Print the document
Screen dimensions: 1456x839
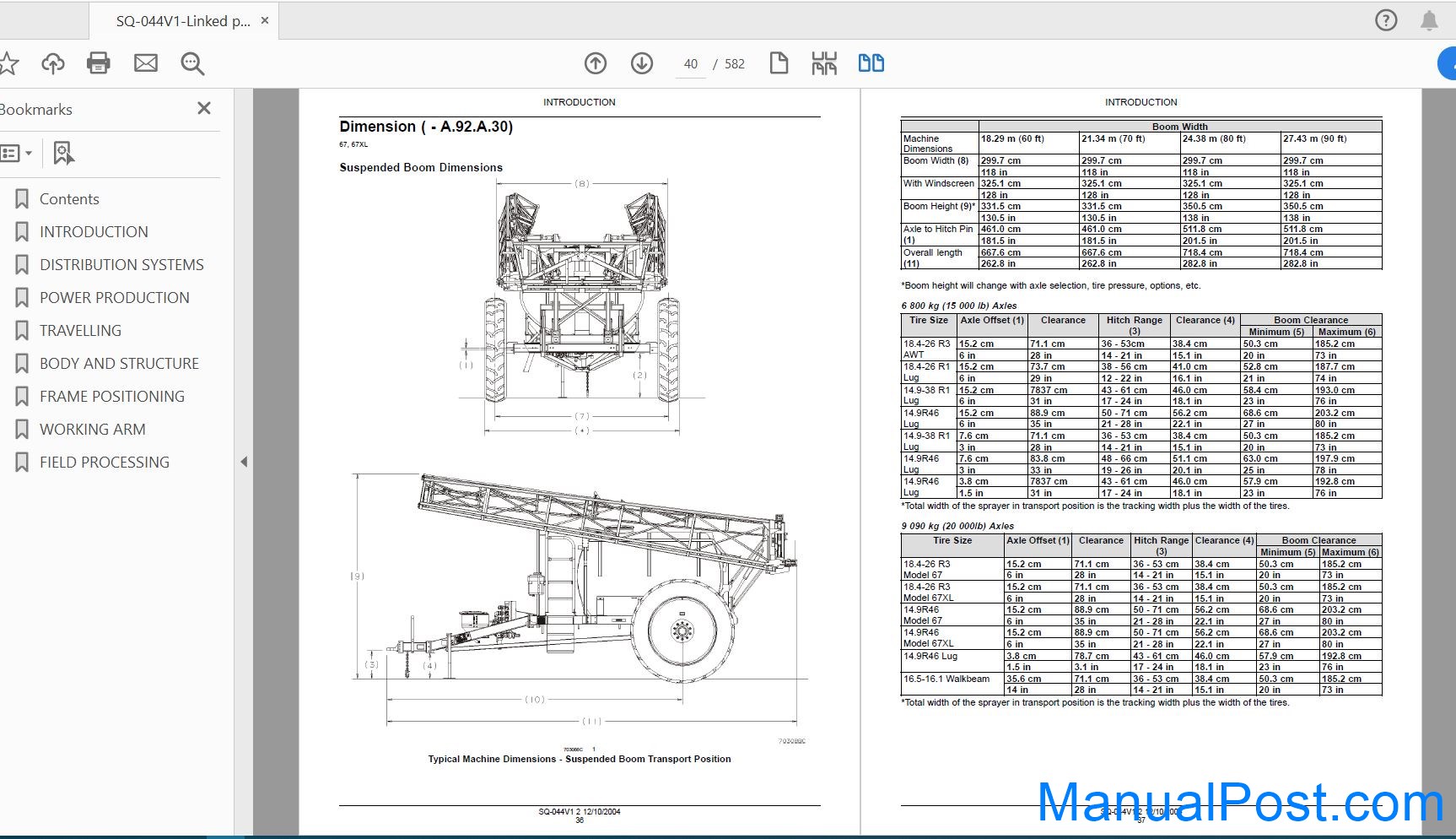point(99,63)
